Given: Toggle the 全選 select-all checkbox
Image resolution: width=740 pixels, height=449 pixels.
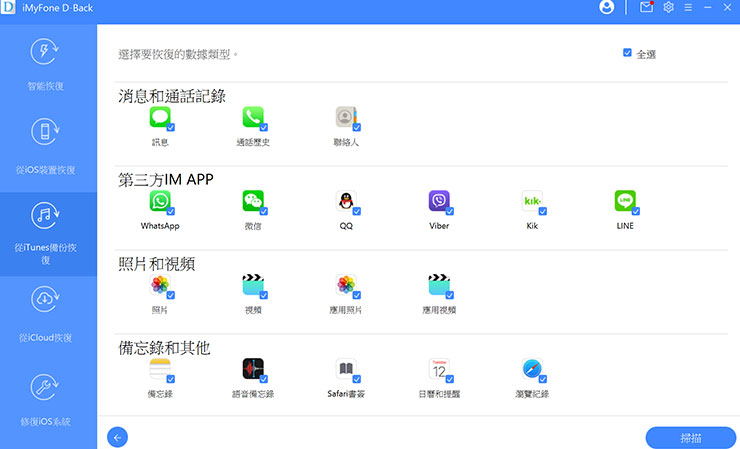Looking at the screenshot, I should pos(627,52).
